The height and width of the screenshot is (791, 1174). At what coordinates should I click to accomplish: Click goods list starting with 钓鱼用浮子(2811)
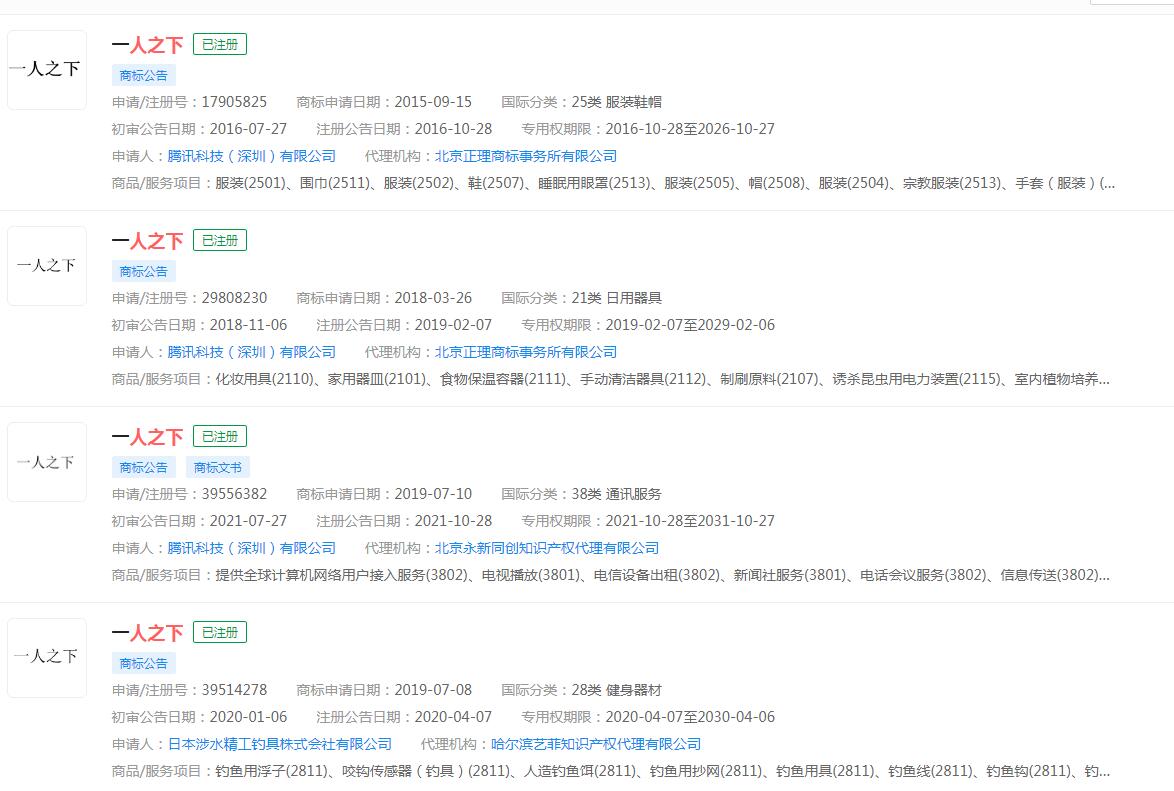[663, 771]
